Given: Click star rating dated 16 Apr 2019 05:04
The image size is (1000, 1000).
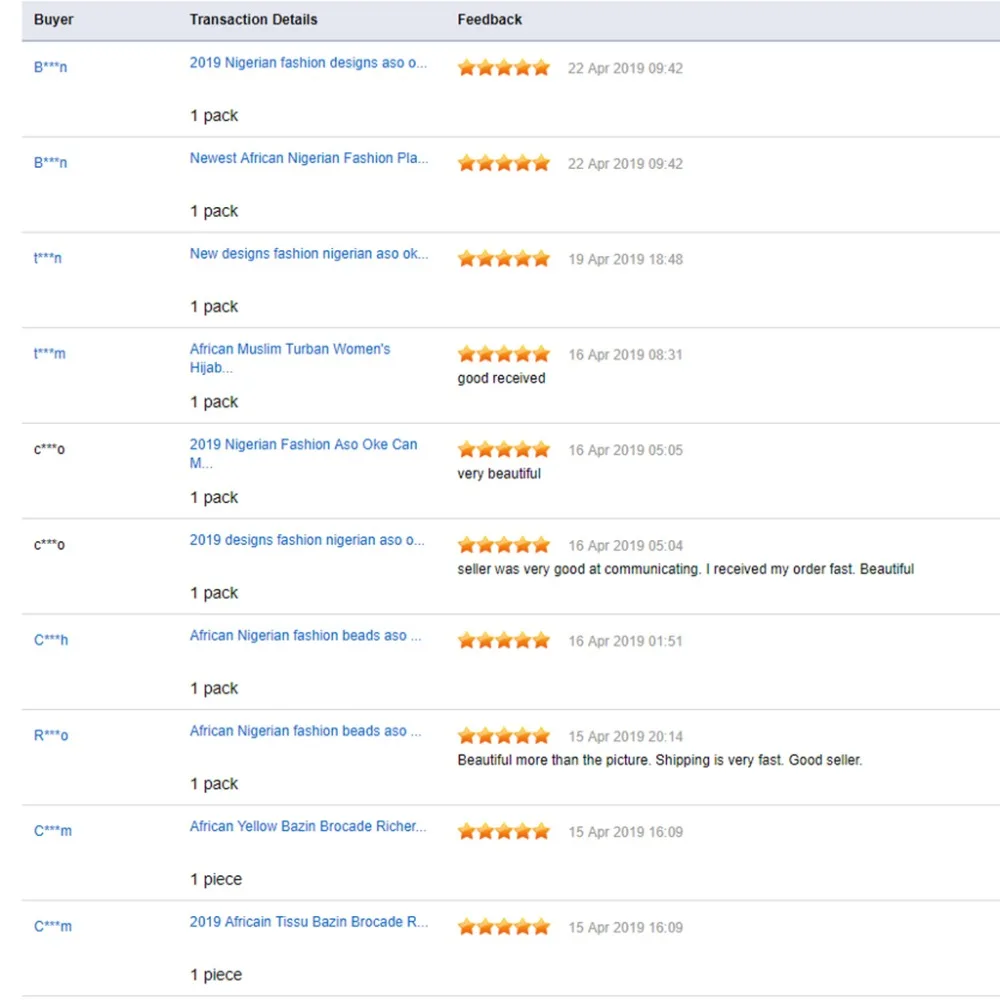Looking at the screenshot, I should [504, 545].
